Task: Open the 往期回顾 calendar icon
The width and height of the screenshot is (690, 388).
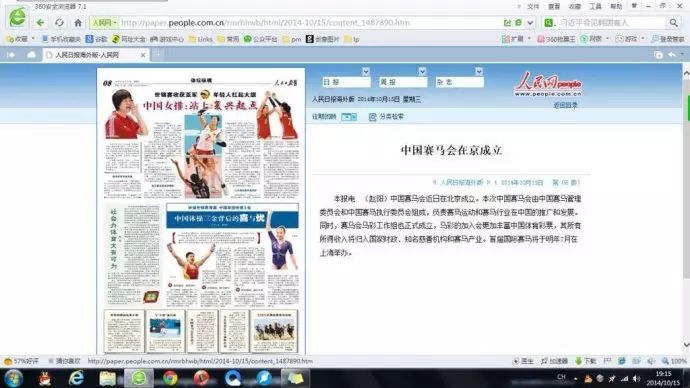Action: coord(349,117)
